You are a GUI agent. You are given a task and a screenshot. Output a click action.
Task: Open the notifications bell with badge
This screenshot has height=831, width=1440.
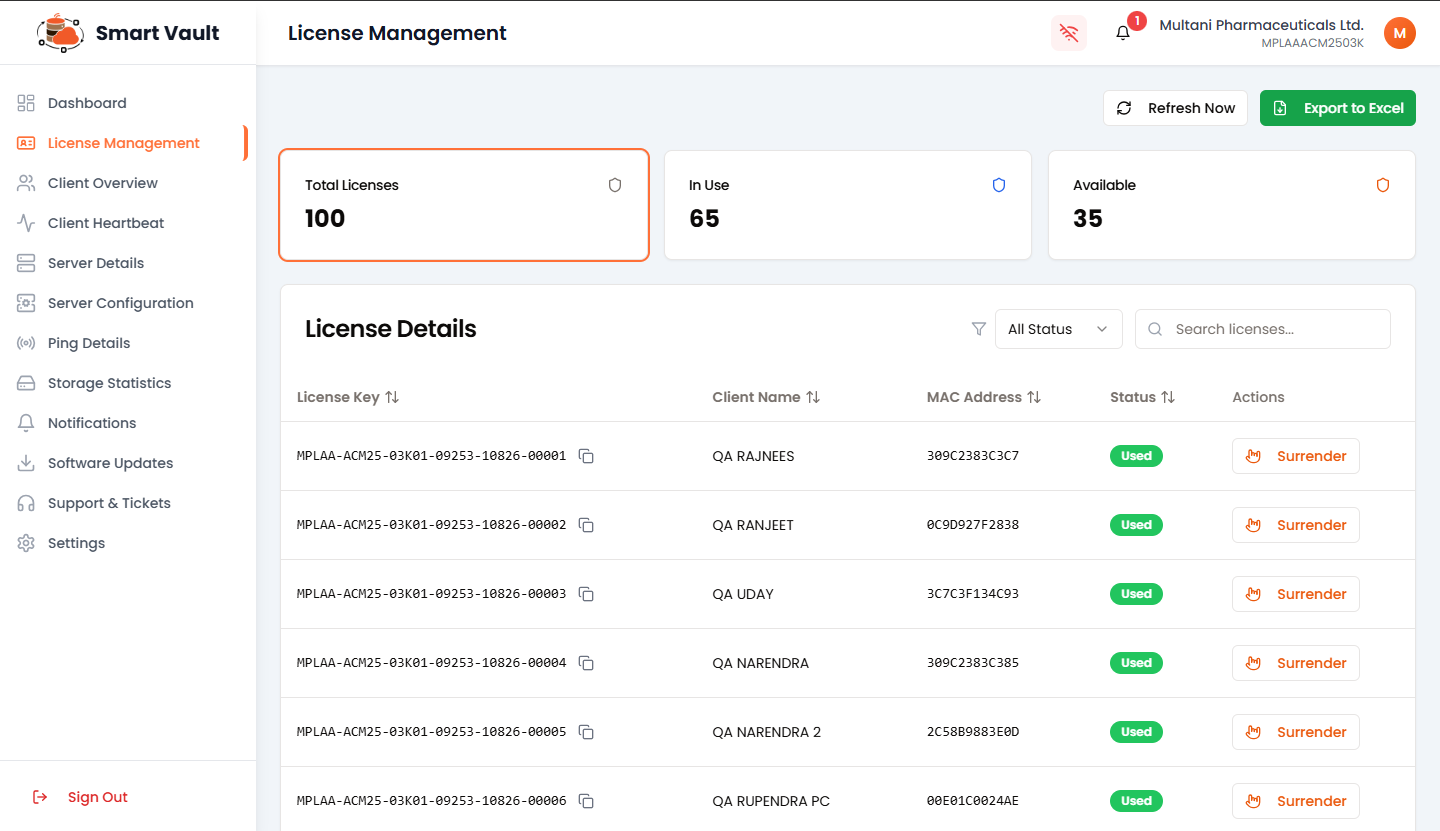(x=1121, y=33)
